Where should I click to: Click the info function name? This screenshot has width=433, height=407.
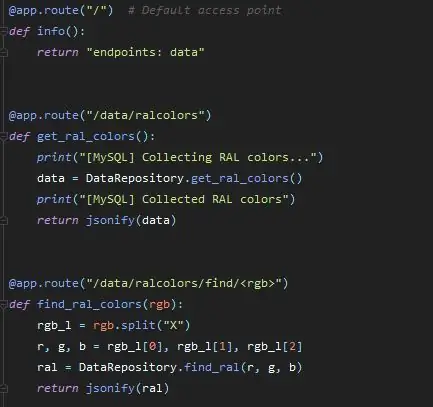point(51,31)
